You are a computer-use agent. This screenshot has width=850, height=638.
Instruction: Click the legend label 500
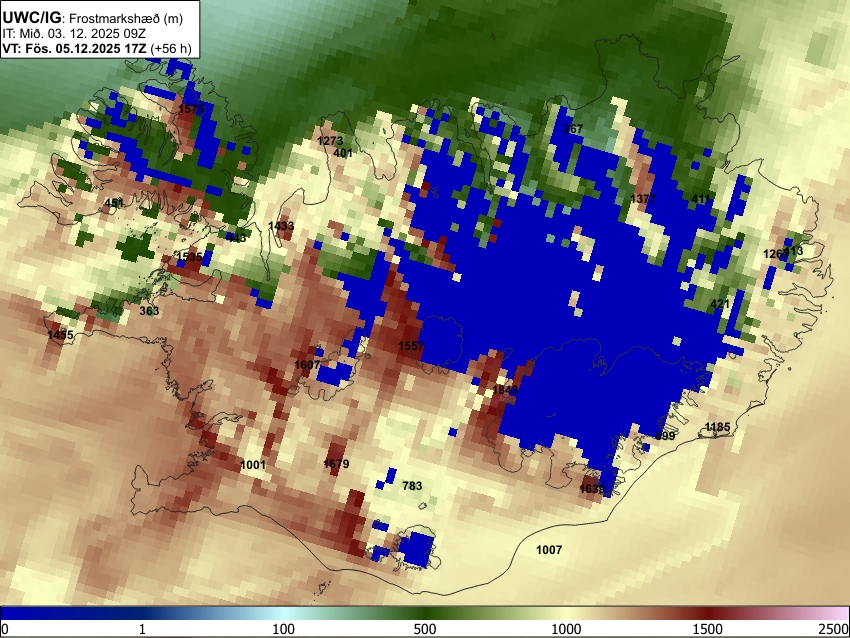click(425, 629)
